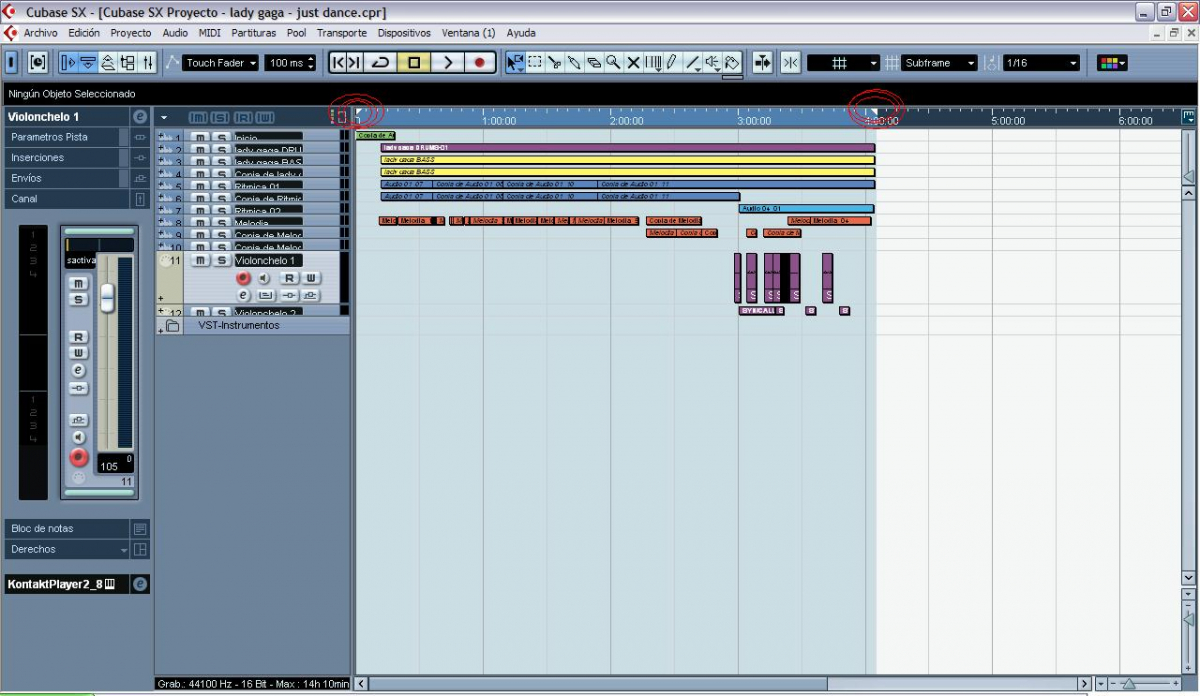
Task: Click the Play transport button
Action: pos(447,62)
